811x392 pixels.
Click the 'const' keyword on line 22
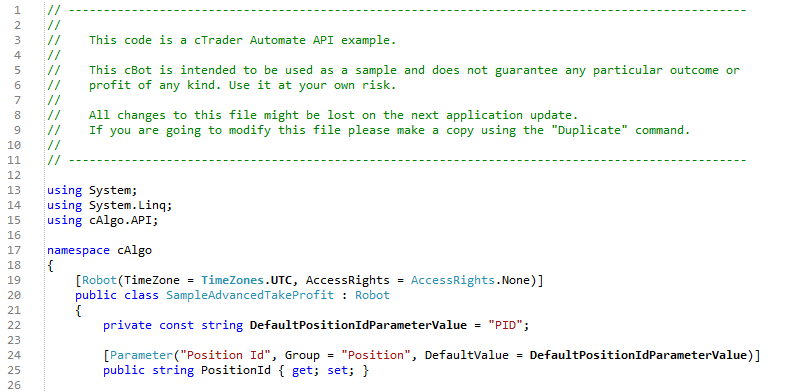(176, 325)
